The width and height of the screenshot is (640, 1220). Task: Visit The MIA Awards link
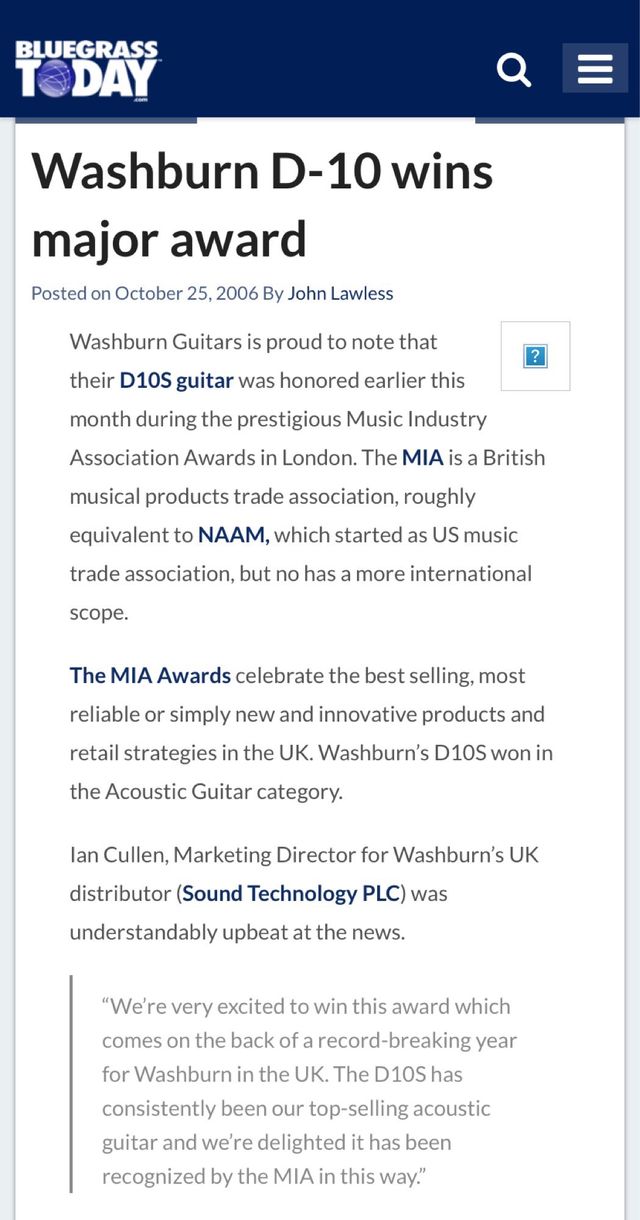click(x=150, y=675)
